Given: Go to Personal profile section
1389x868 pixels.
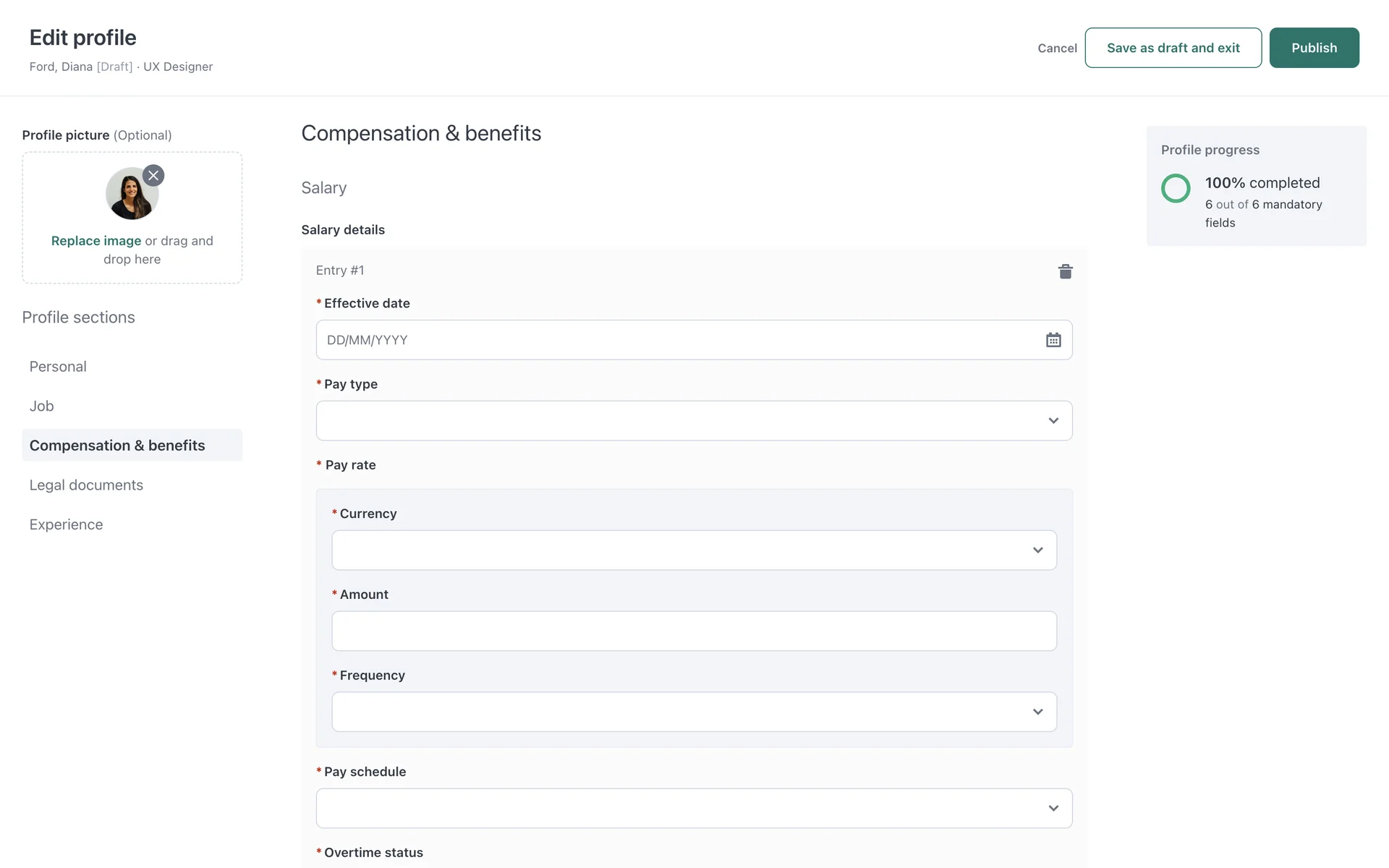Looking at the screenshot, I should pyautogui.click(x=58, y=367).
